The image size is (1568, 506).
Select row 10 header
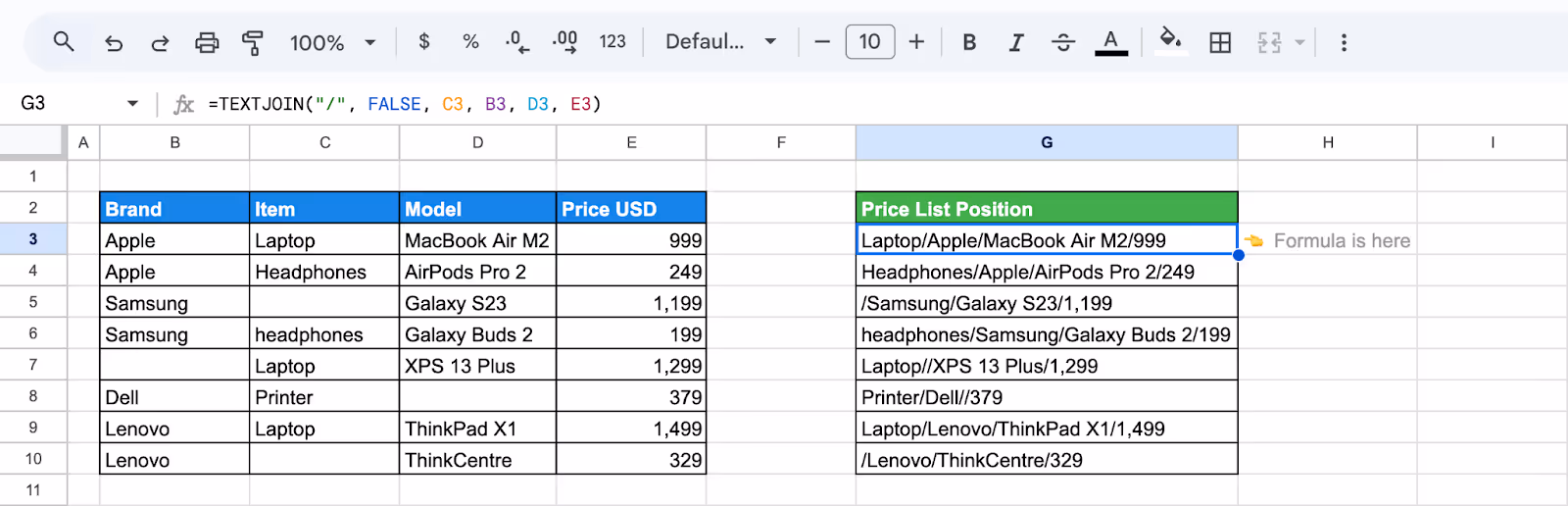pos(33,459)
